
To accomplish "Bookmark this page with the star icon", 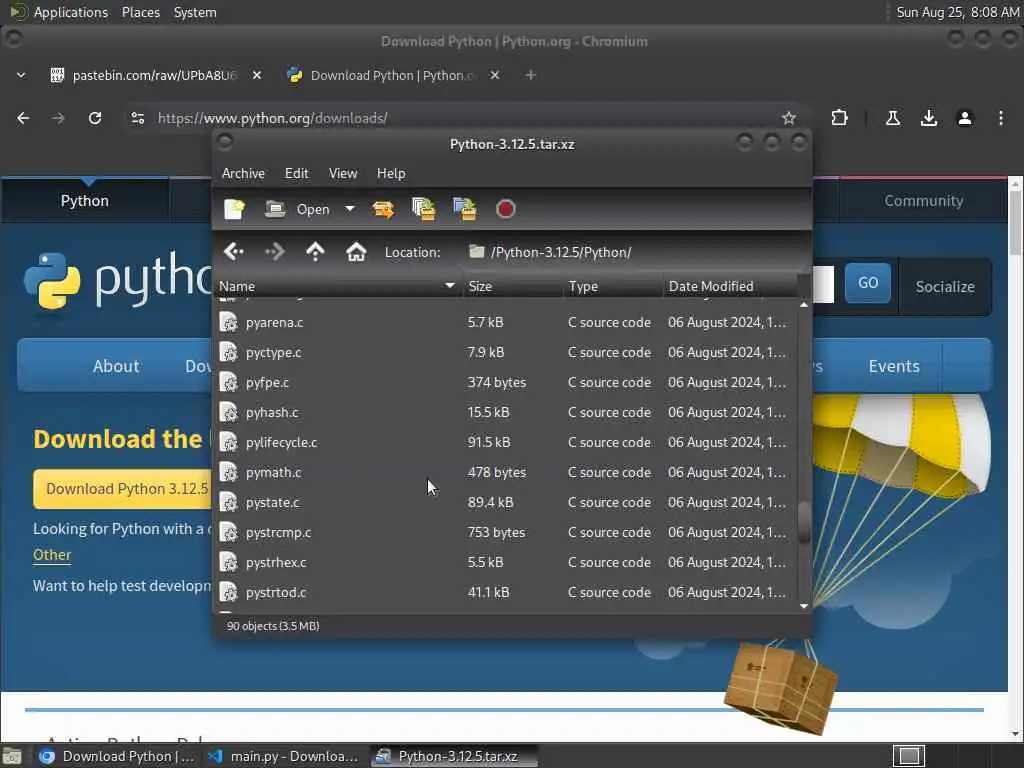I will [x=789, y=118].
